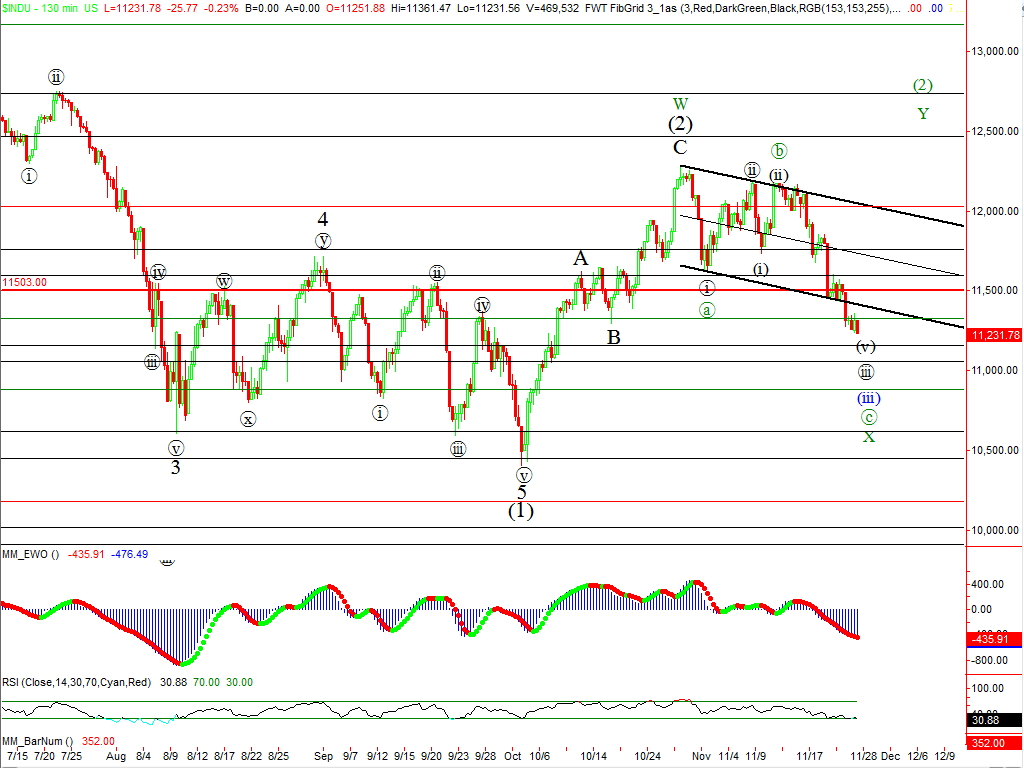Click the green X wave label
The image size is (1024, 768).
click(869, 437)
